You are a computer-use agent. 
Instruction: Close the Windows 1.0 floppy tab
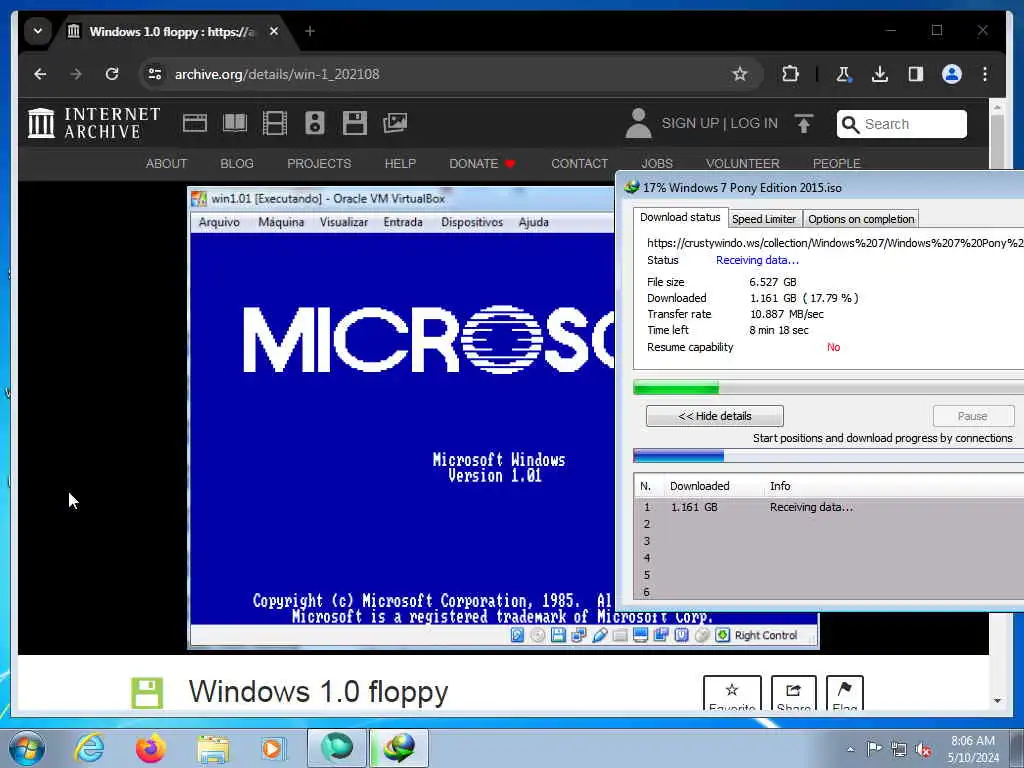pyautogui.click(x=274, y=31)
